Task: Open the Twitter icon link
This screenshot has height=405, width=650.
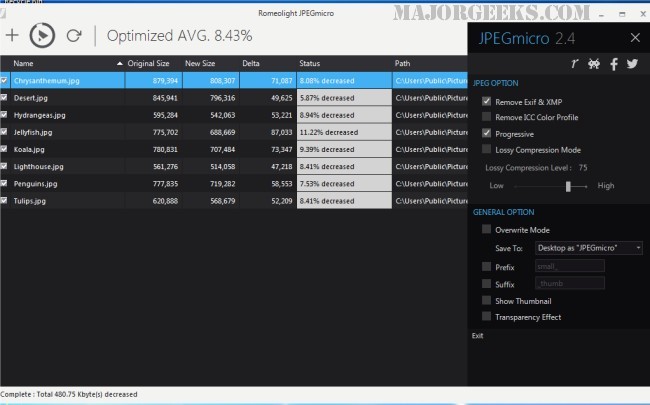Action: [632, 64]
